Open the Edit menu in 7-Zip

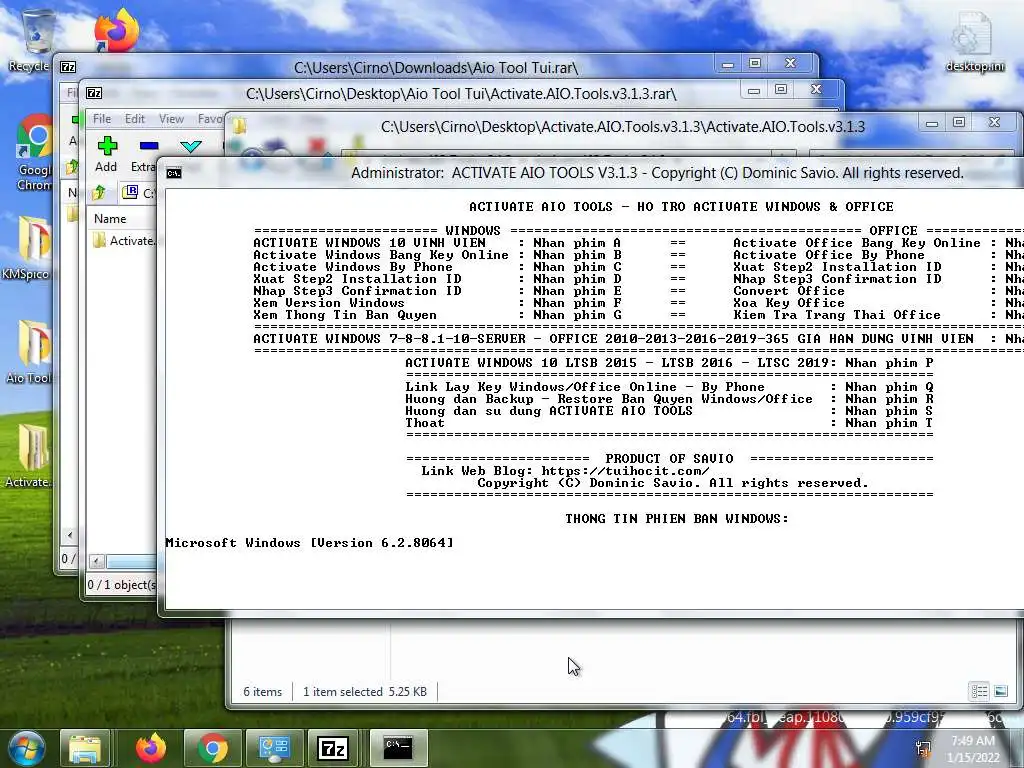pos(135,119)
